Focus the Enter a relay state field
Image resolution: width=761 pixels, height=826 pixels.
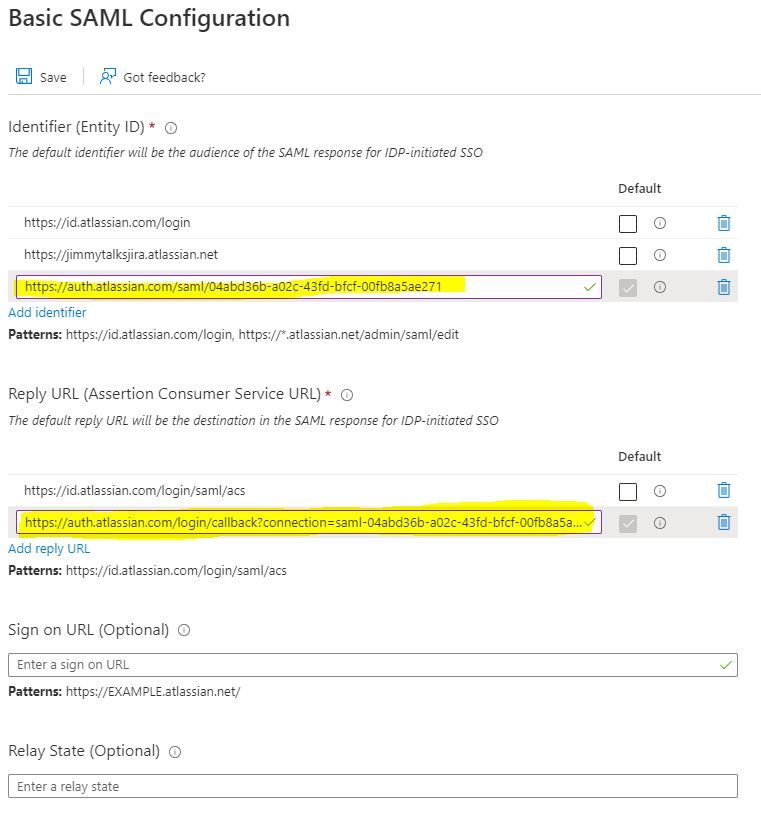click(x=373, y=786)
